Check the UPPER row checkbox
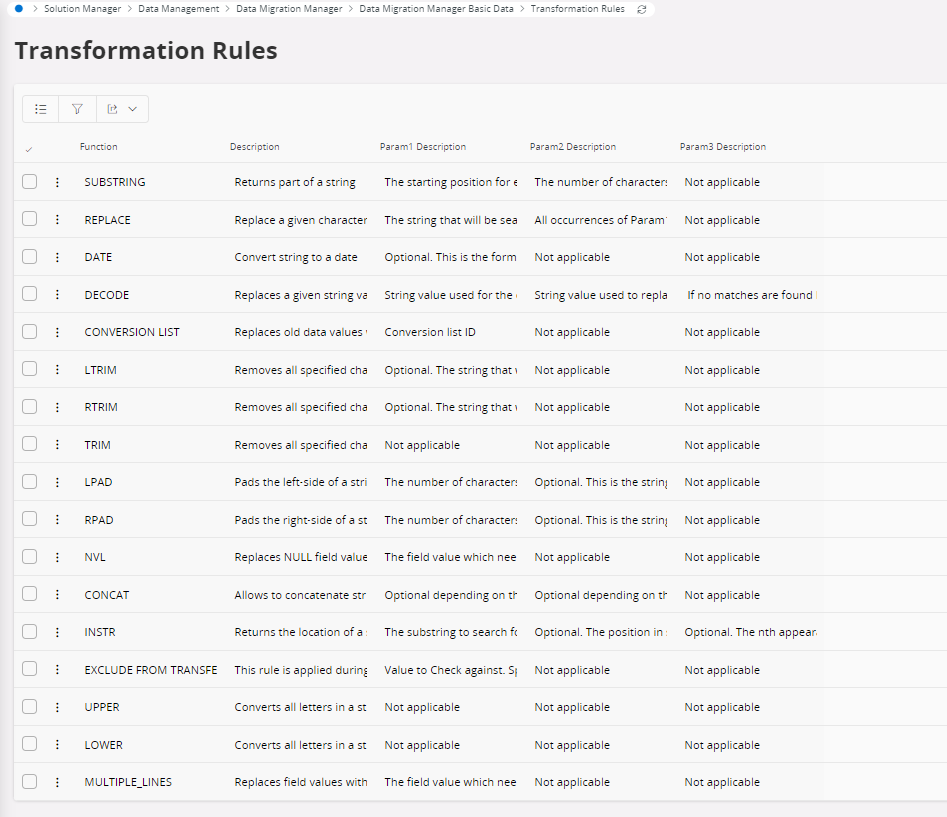The height and width of the screenshot is (817, 947). pos(30,707)
